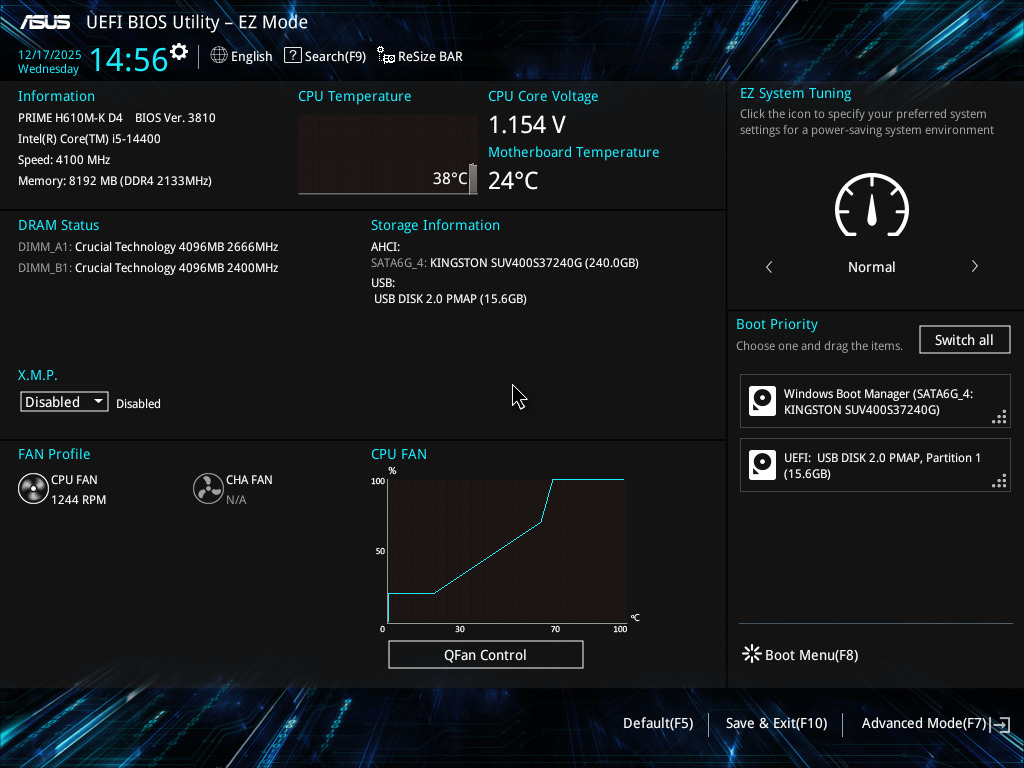Click the EZ System Tuning gauge icon
The image size is (1024, 768).
point(872,205)
